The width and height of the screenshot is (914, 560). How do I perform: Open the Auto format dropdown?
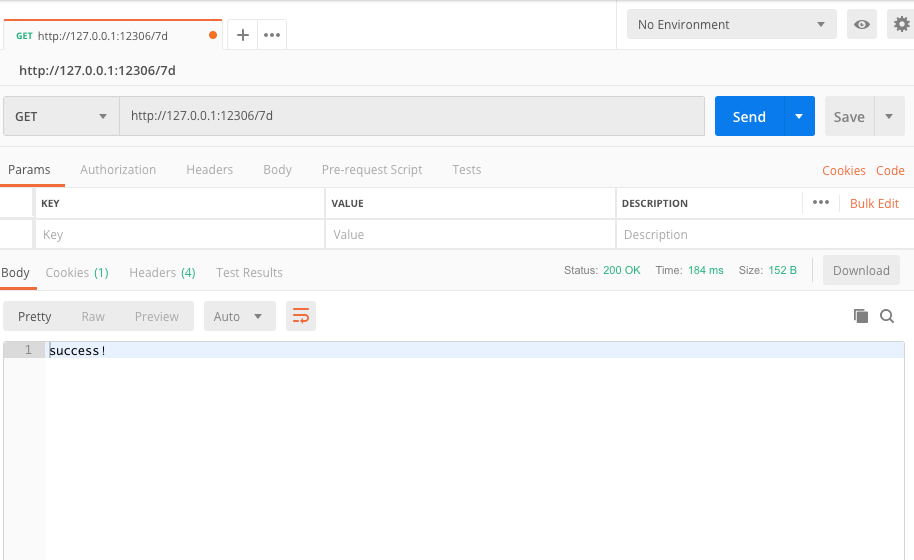240,316
